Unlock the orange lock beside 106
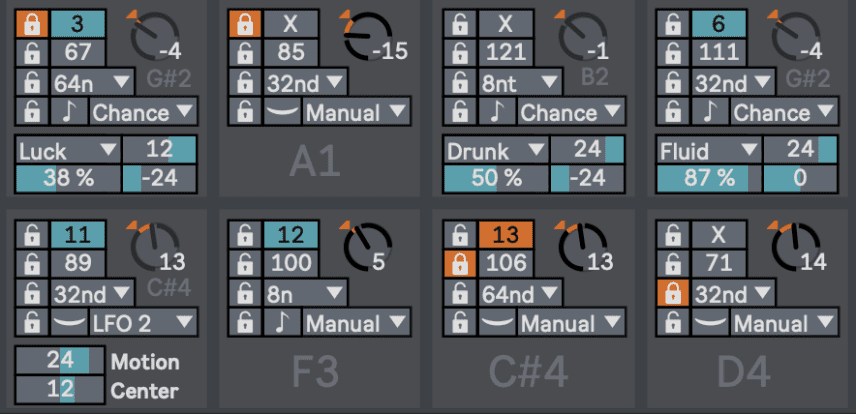 pyautogui.click(x=460, y=264)
